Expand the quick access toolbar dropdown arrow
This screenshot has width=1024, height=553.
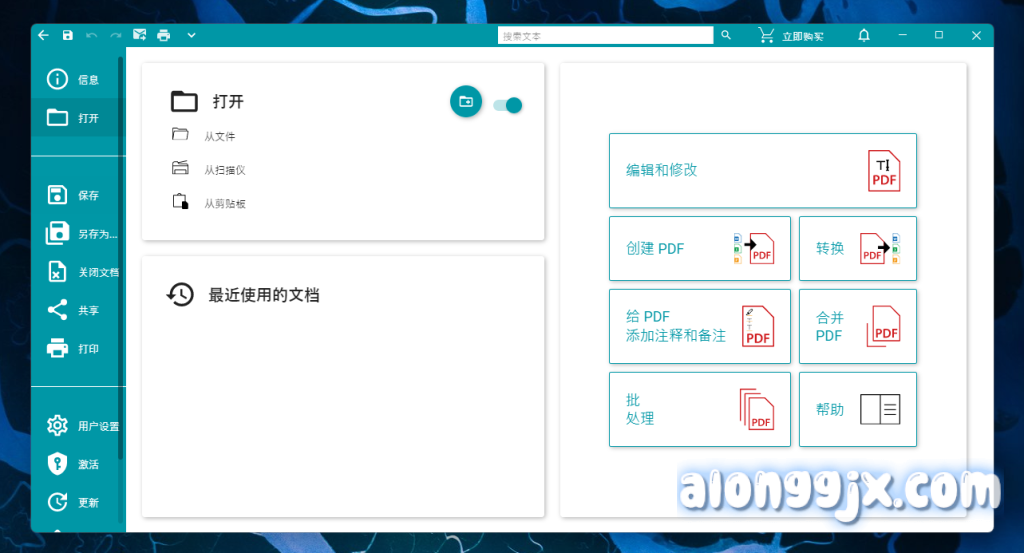click(x=191, y=35)
